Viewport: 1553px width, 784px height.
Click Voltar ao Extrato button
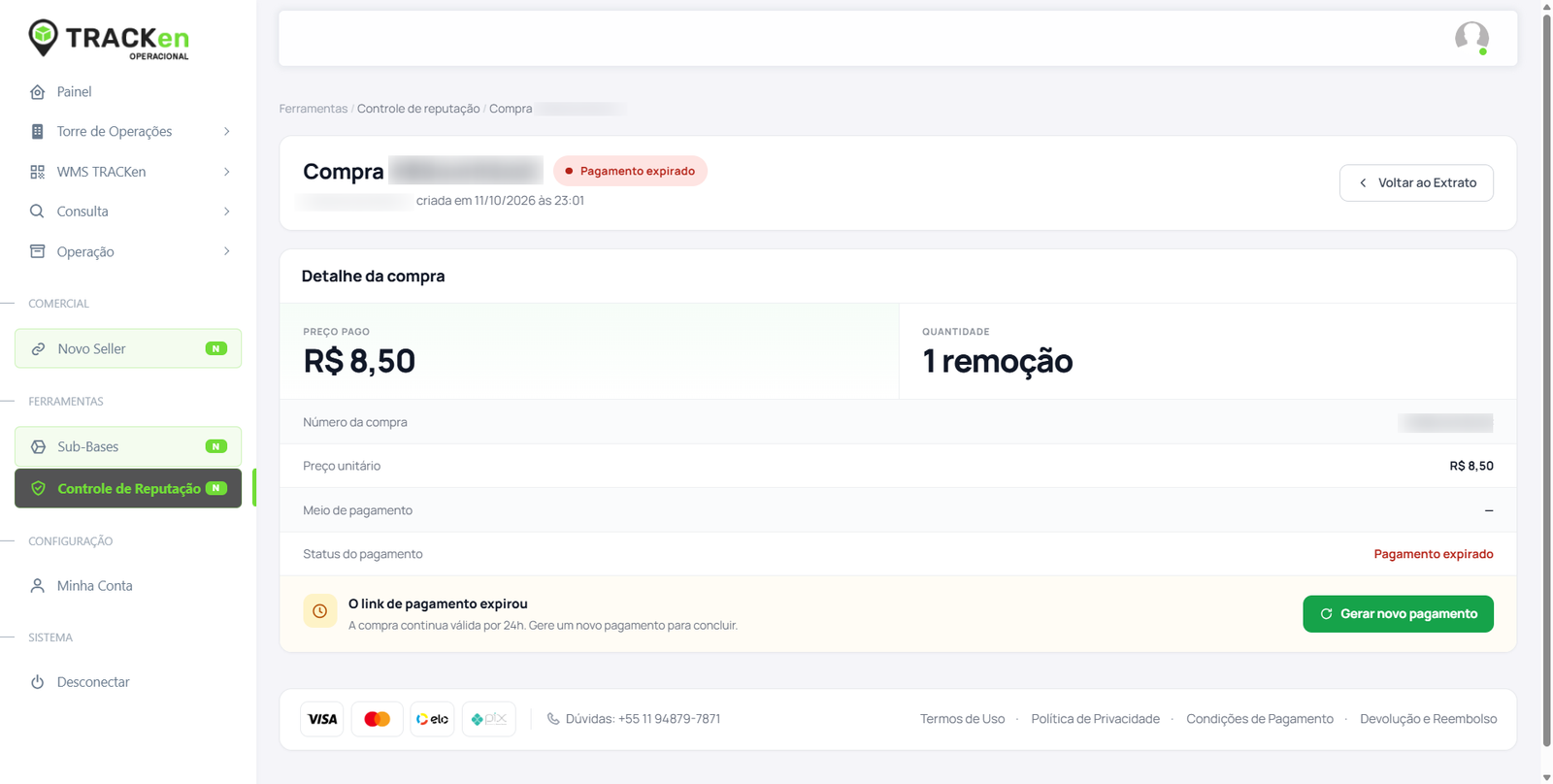(x=1416, y=182)
